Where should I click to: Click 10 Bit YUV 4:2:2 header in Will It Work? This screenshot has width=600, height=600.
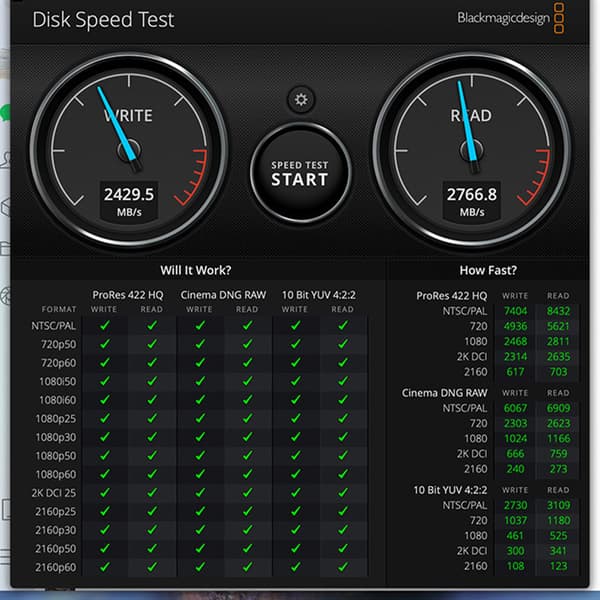point(318,295)
